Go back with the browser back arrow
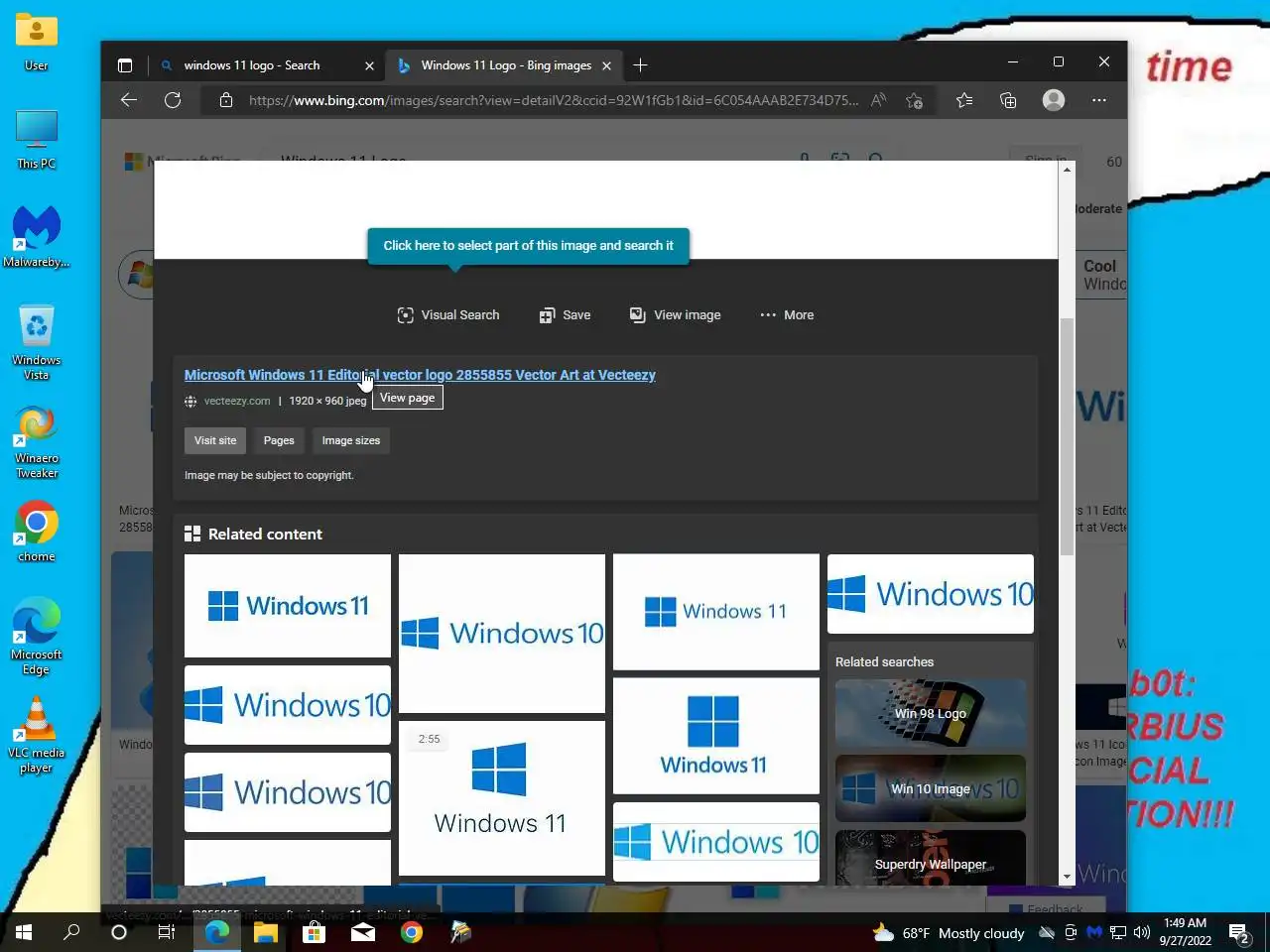The width and height of the screenshot is (1270, 952). coord(129,100)
